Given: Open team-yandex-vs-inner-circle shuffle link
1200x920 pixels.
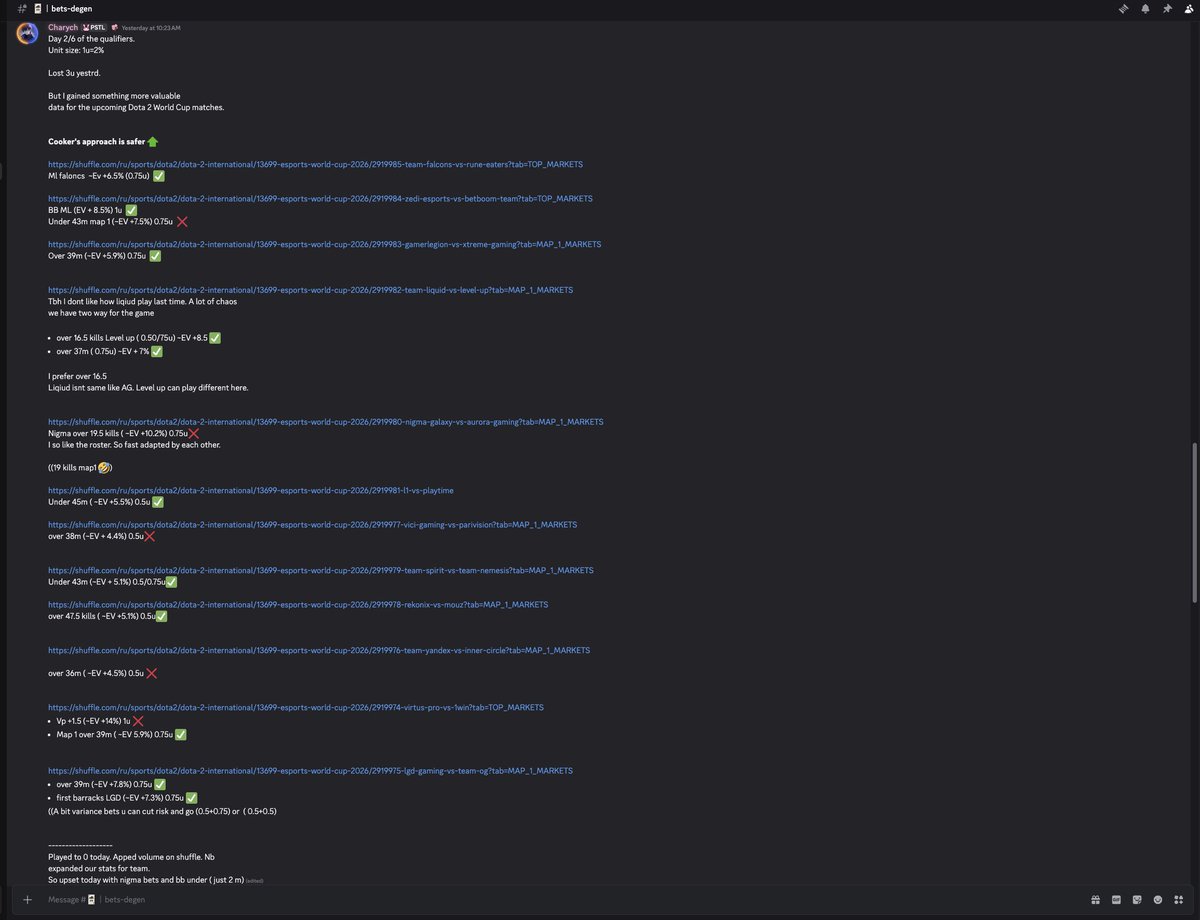Looking at the screenshot, I should [x=319, y=650].
